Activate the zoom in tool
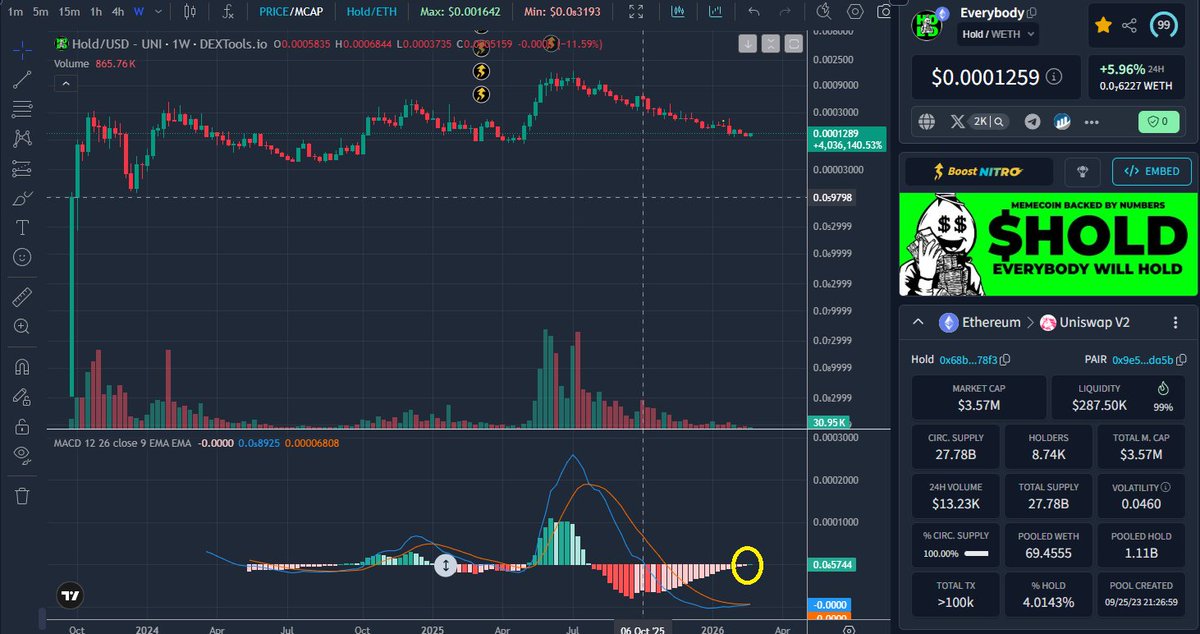Viewport: 1200px width, 634px height. point(22,327)
